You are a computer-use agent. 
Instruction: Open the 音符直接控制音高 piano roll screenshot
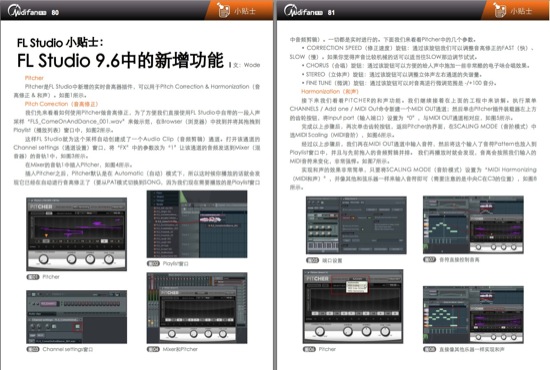tap(474, 225)
